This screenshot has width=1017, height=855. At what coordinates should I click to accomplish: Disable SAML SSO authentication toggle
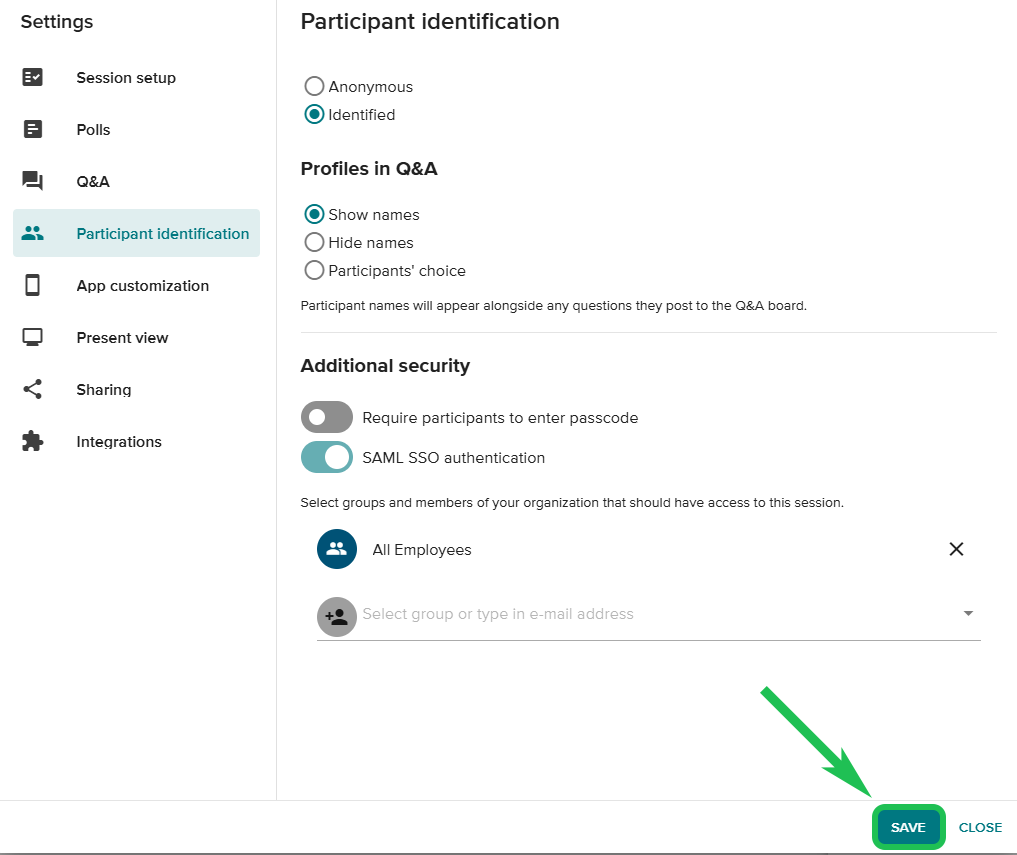coord(327,458)
